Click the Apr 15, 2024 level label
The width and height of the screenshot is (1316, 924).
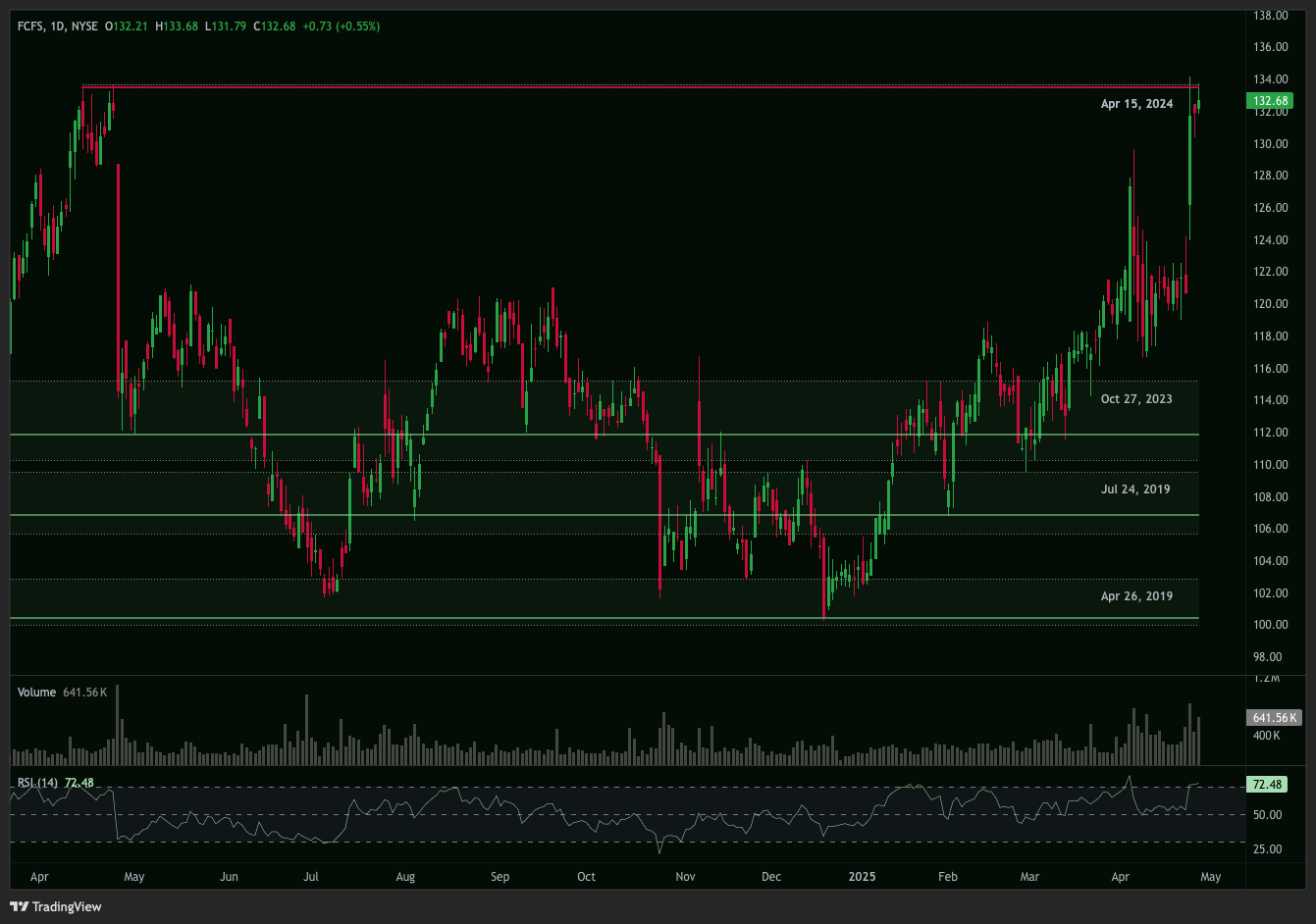1136,104
